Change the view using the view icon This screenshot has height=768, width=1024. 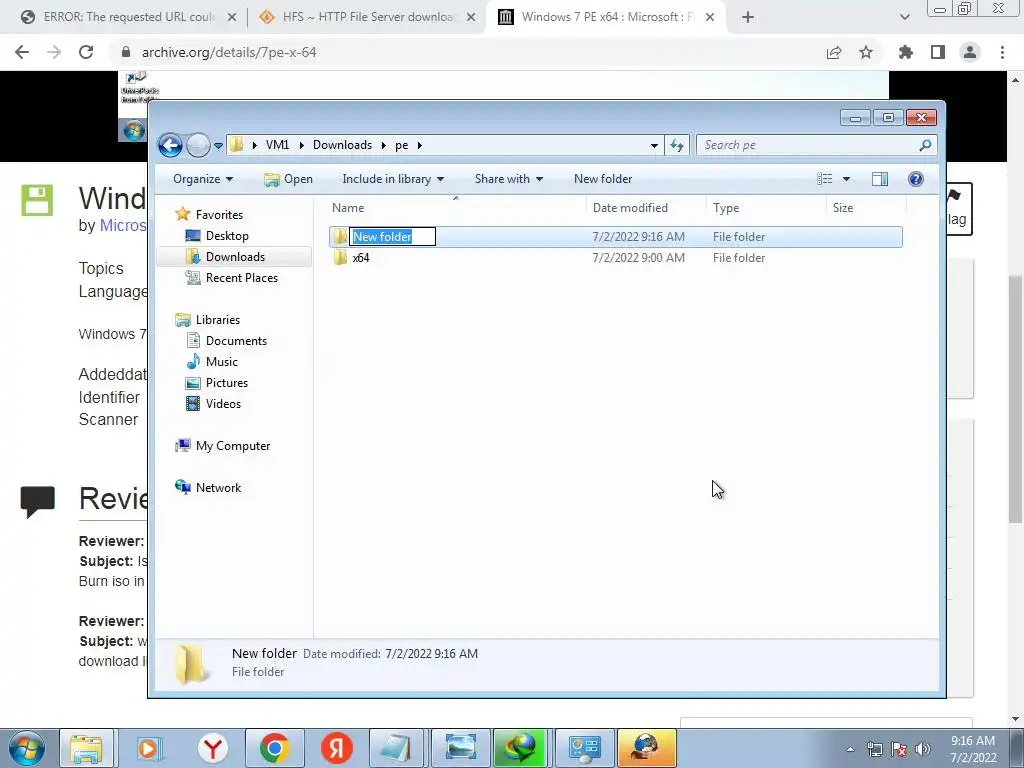[825, 179]
